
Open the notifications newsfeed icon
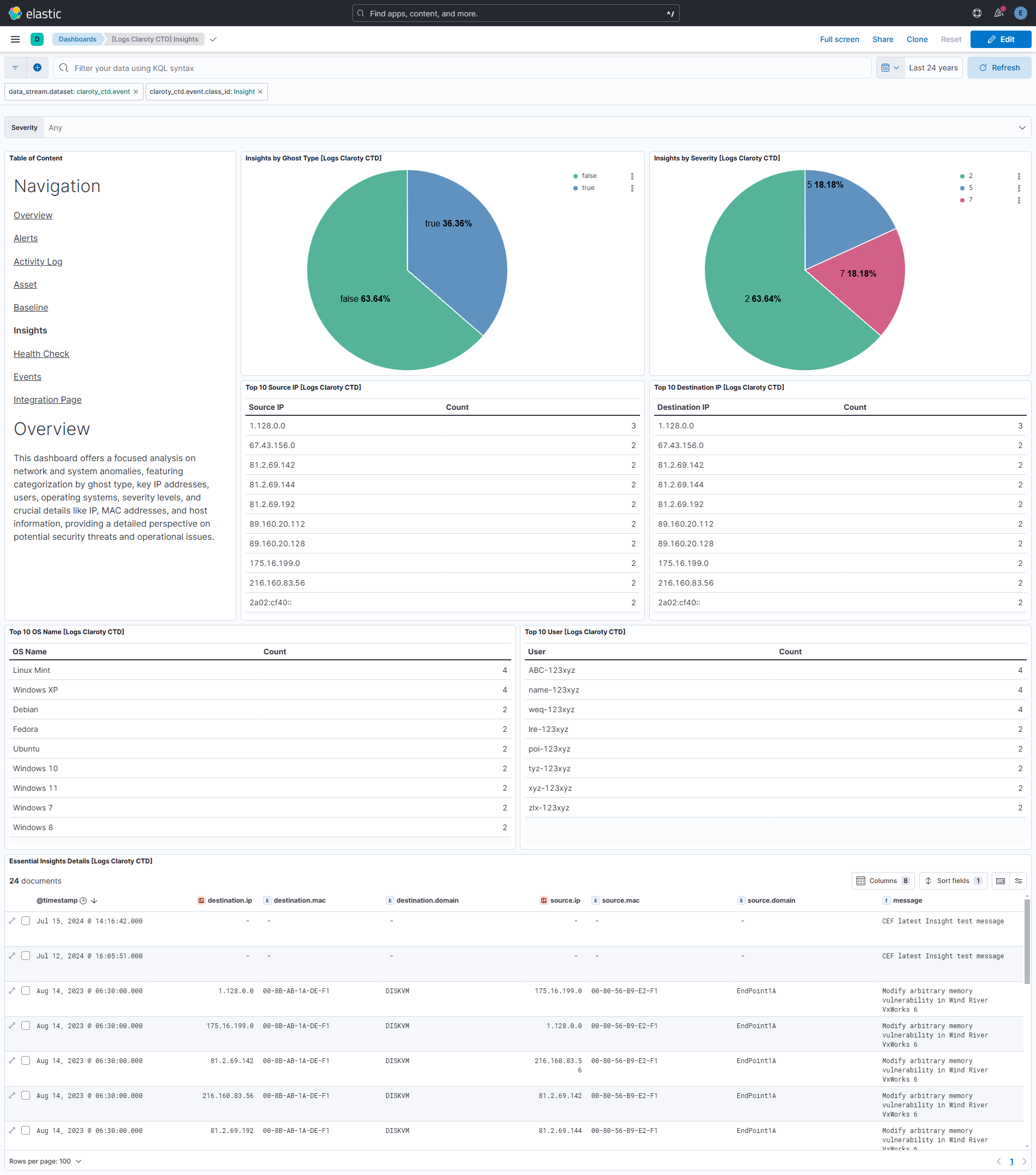[x=999, y=13]
